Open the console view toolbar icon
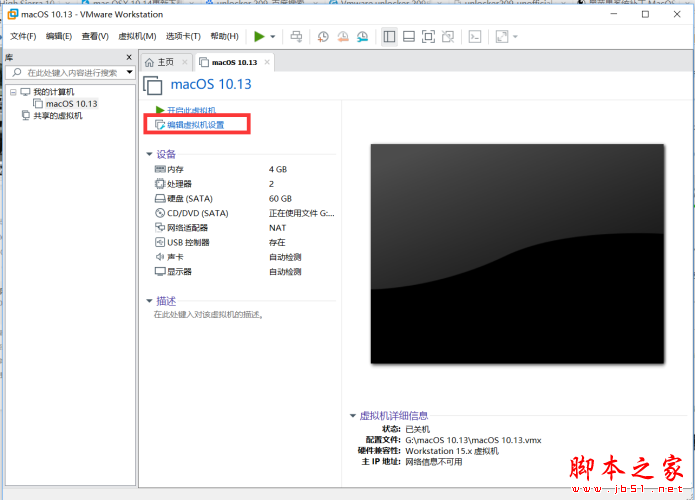Image resolution: width=695 pixels, height=500 pixels. click(x=475, y=36)
